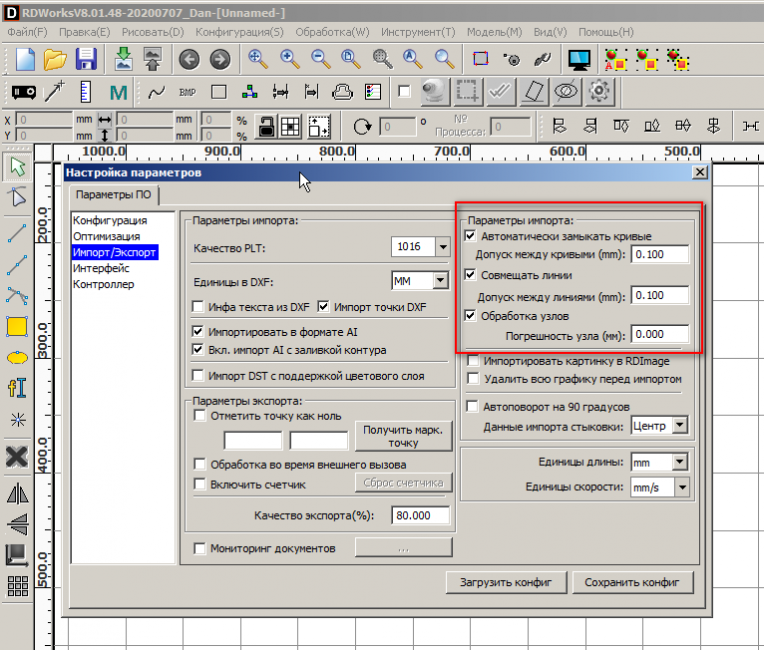Open the 'Качество PLT' dropdown

click(442, 247)
